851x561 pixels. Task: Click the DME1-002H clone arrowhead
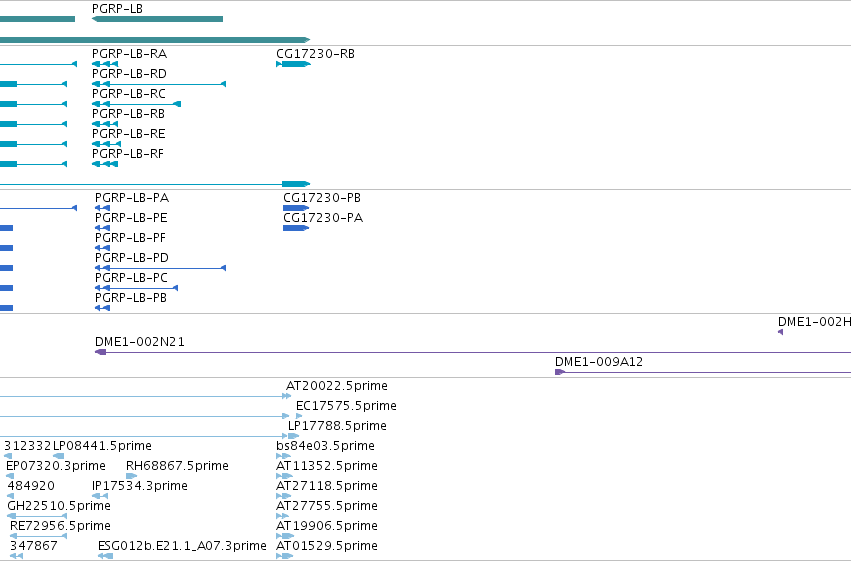tap(780, 332)
